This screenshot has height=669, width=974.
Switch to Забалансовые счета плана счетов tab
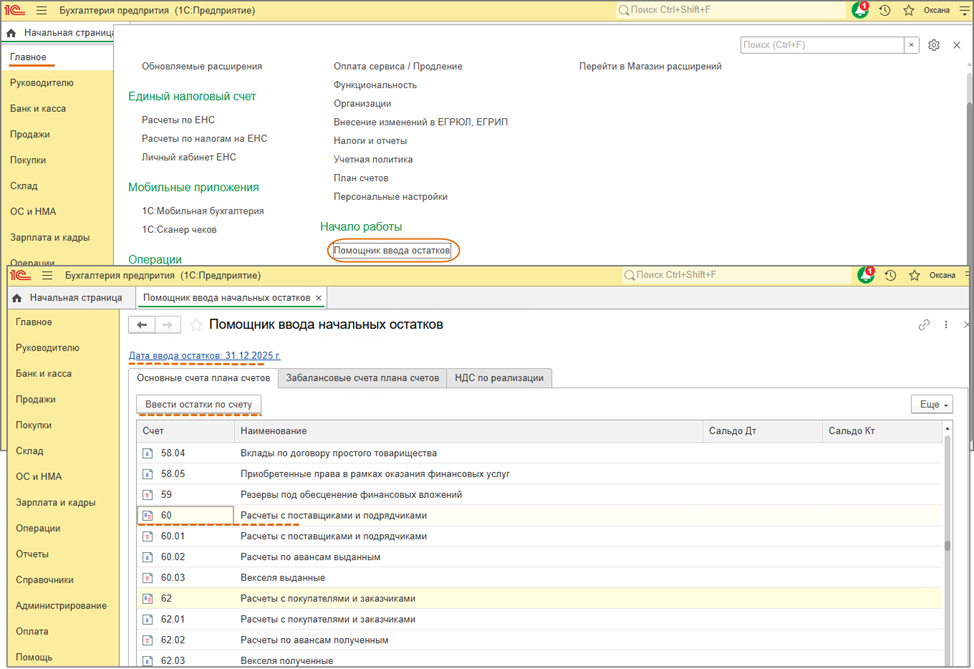[362, 378]
